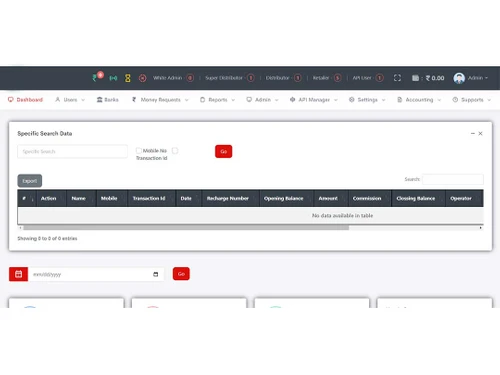Open the API User count link
This screenshot has height=375, width=500.
(x=368, y=78)
